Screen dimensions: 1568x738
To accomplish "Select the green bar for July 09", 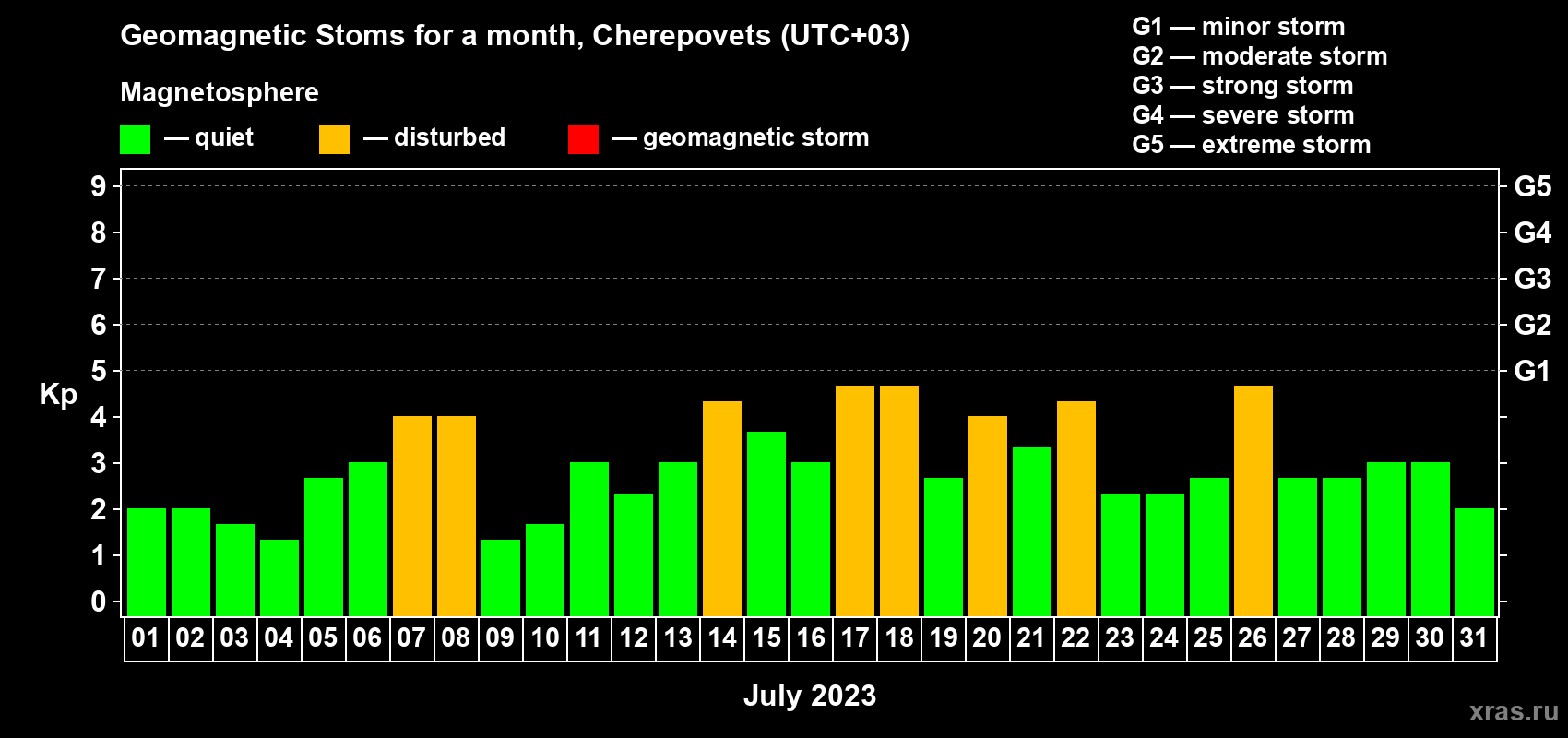I will pos(501,577).
